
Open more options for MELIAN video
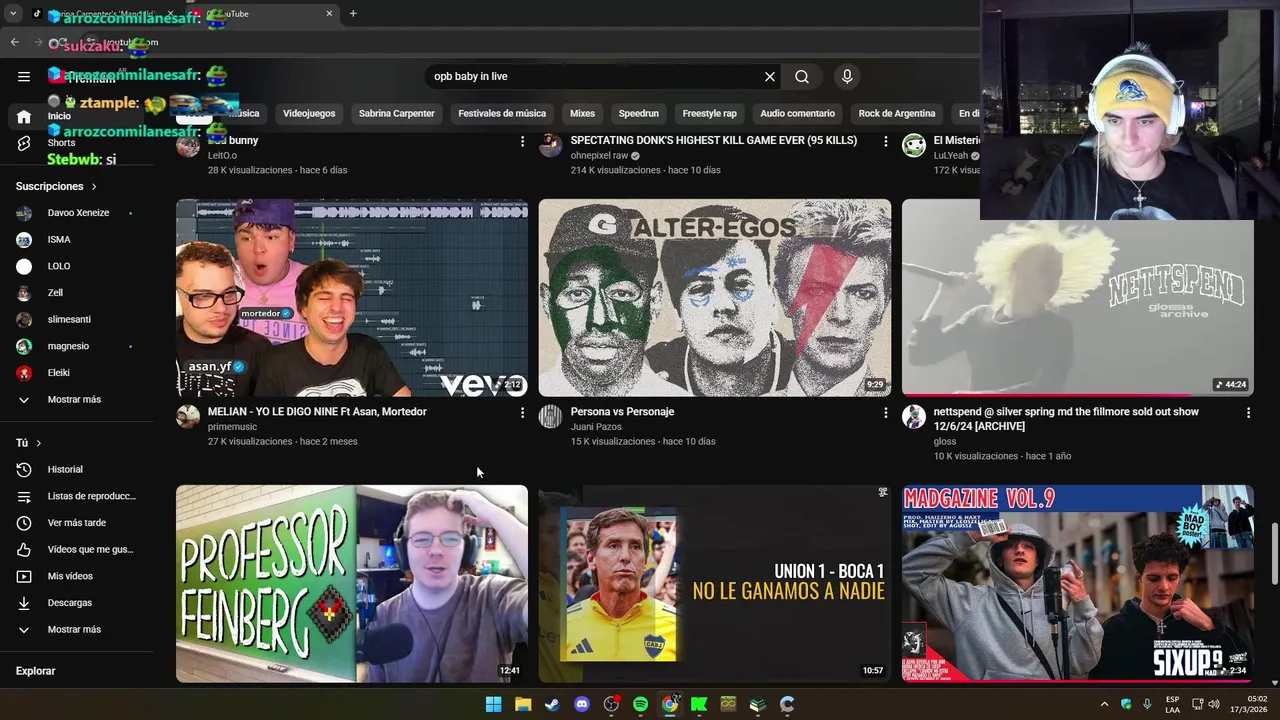click(x=522, y=412)
